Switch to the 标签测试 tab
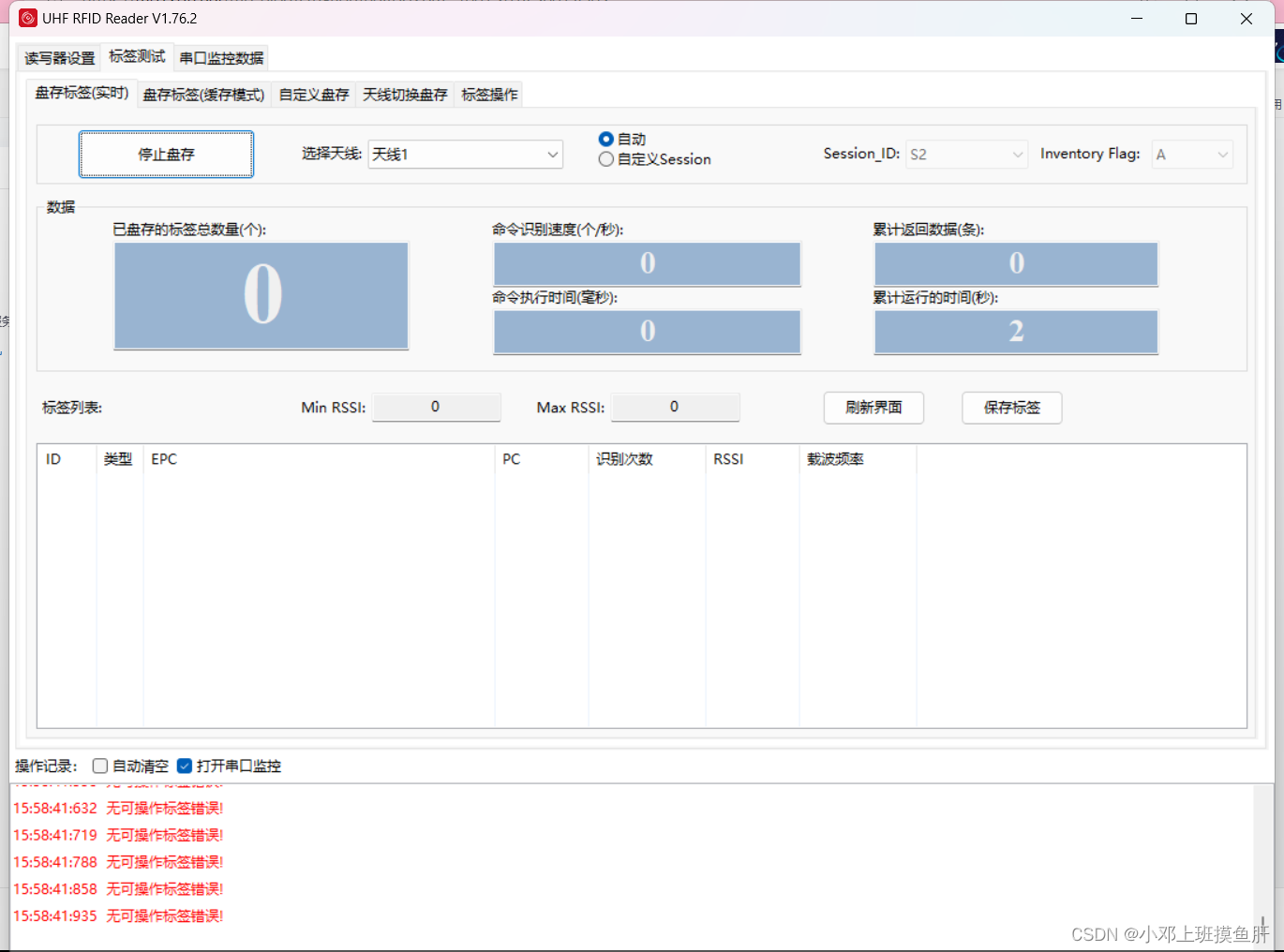Viewport: 1284px width, 952px height. 137,56
